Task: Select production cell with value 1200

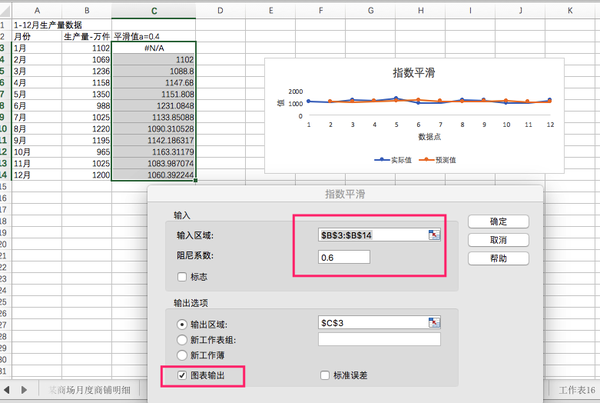Action: pos(87,175)
